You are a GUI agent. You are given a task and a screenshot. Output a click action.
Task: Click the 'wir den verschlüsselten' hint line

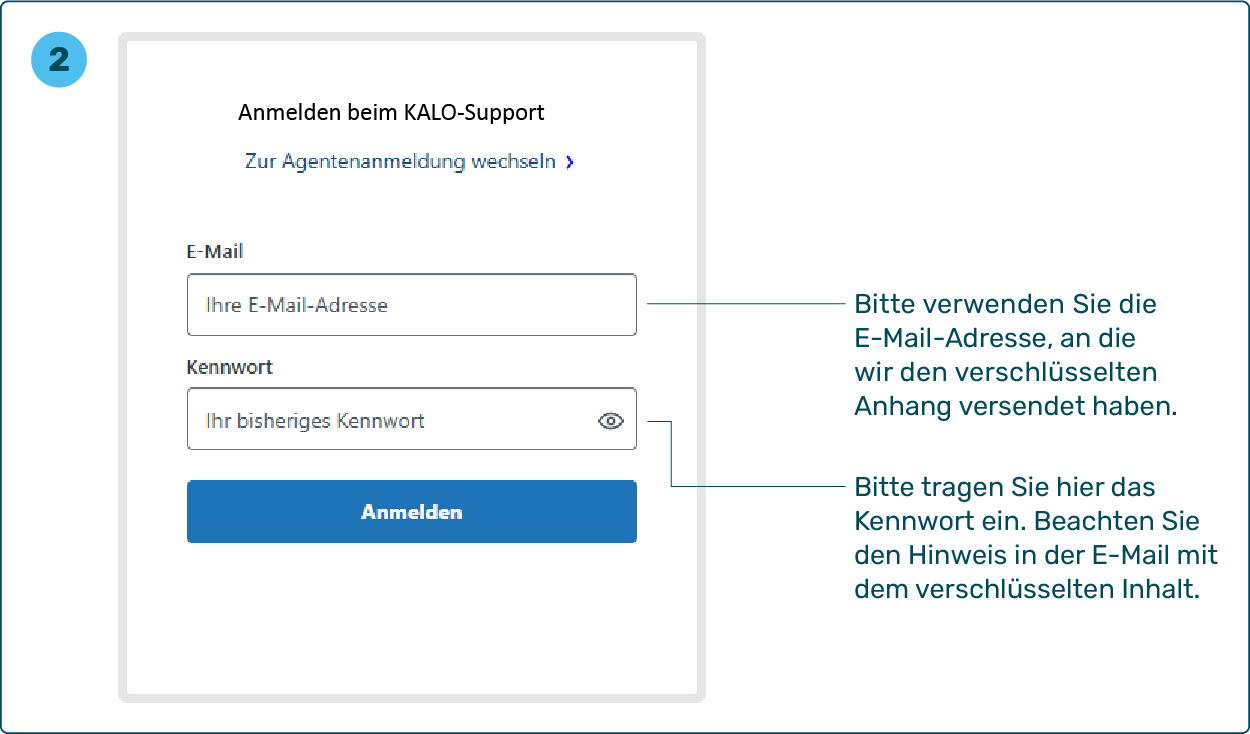point(1005,372)
